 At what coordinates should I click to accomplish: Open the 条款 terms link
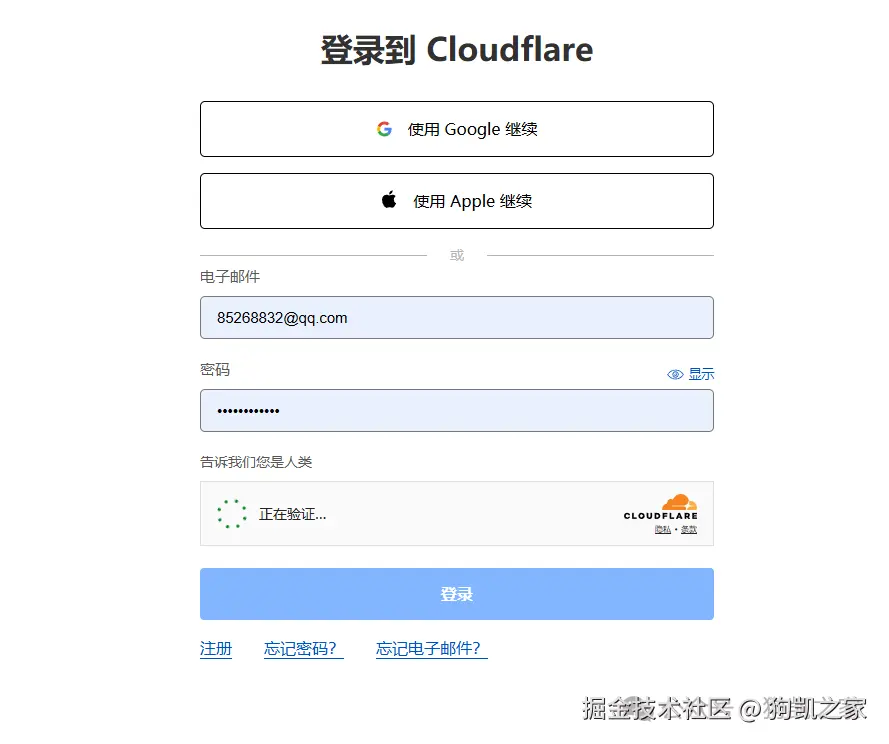tap(688, 528)
